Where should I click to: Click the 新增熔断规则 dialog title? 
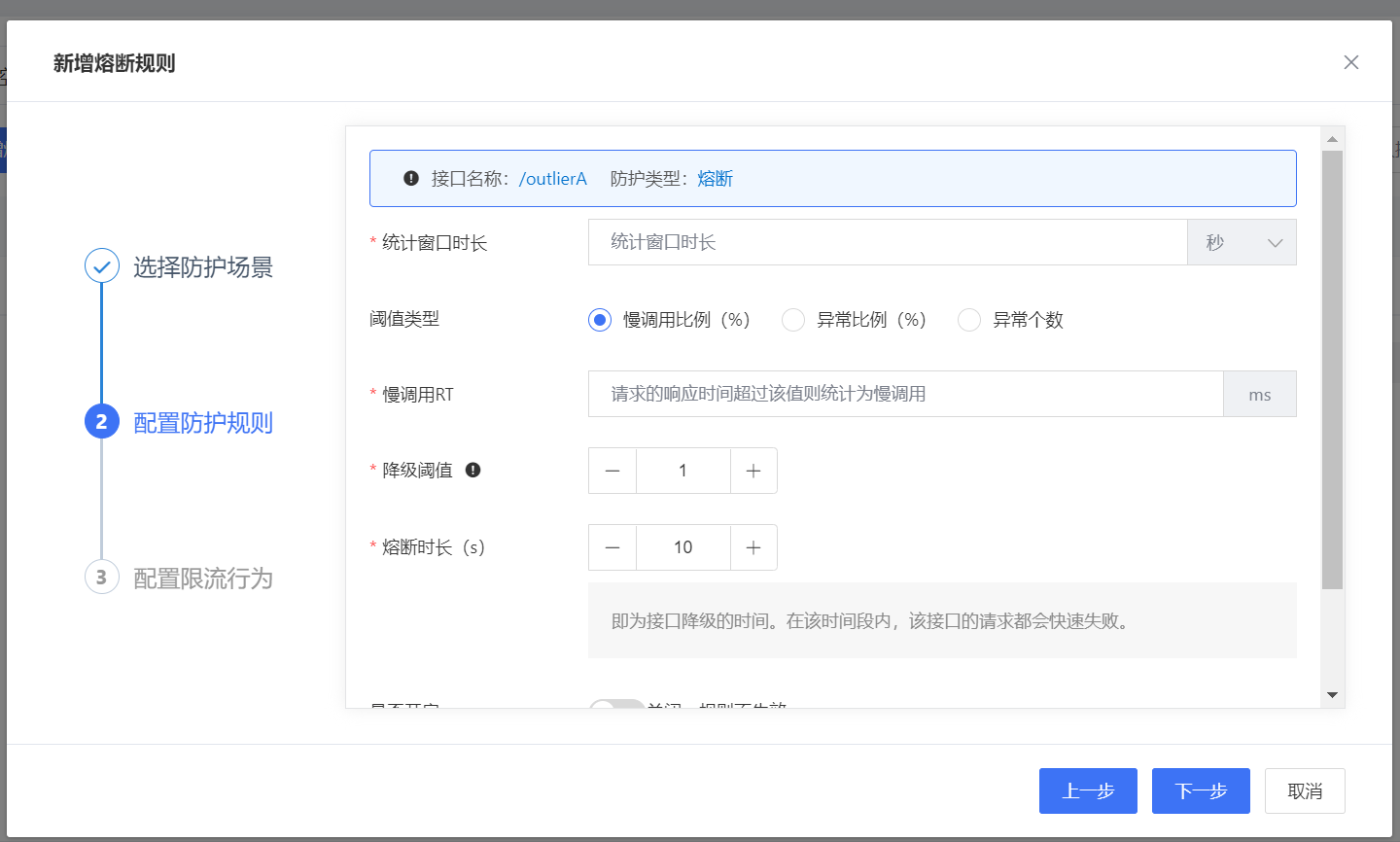pos(115,63)
